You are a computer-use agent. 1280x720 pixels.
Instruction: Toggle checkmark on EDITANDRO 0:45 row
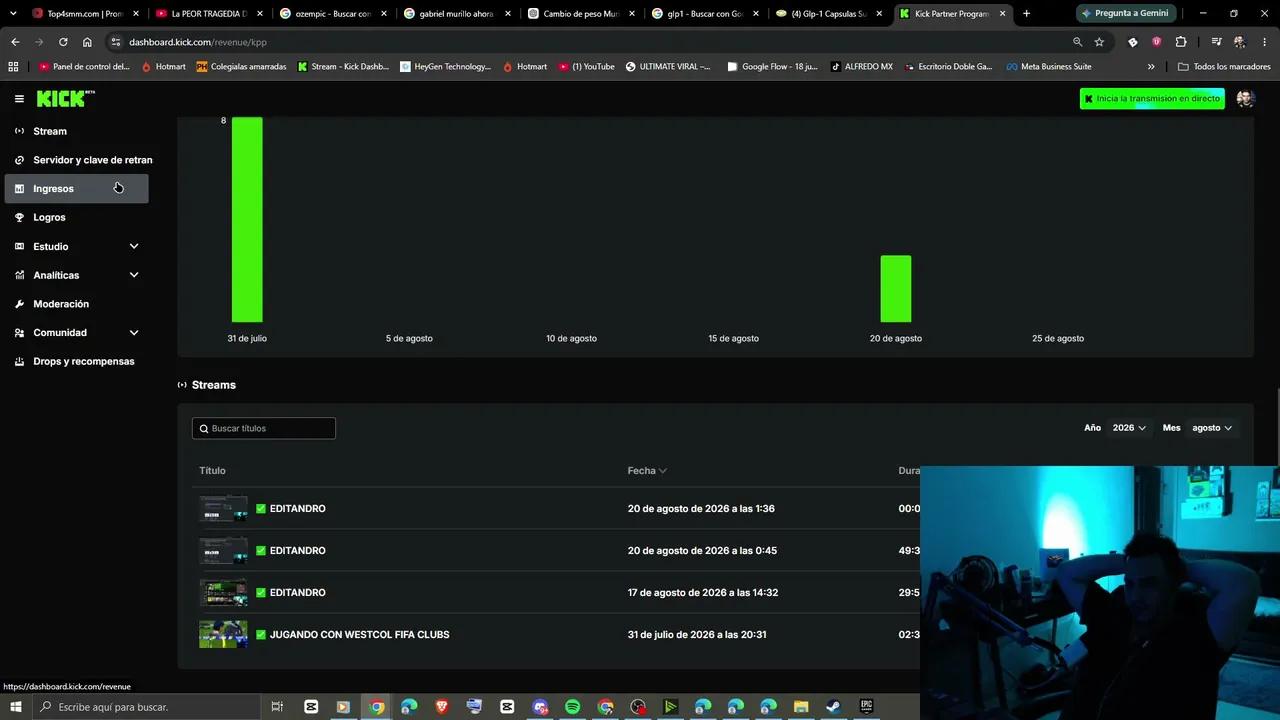click(261, 551)
